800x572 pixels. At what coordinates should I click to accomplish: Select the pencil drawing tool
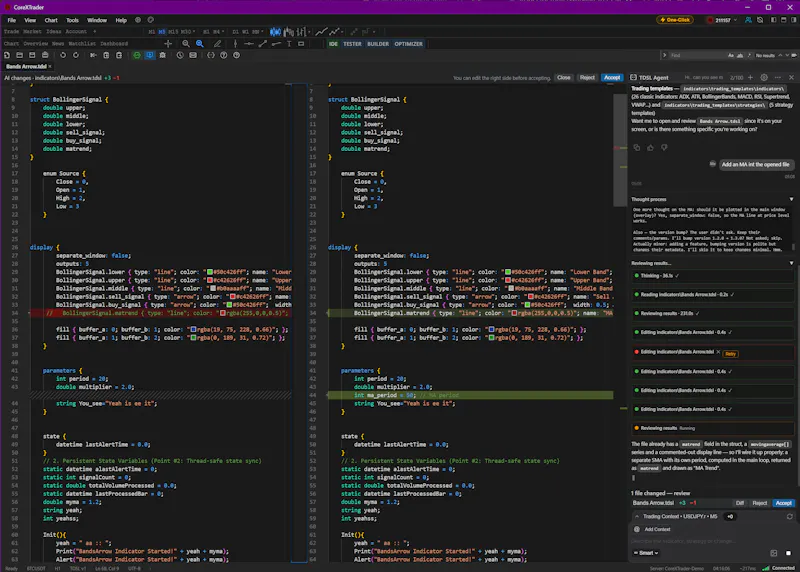coord(218,44)
